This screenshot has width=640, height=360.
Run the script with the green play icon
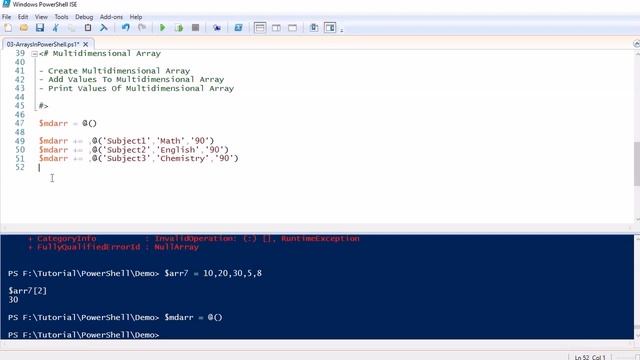pyautogui.click(x=162, y=28)
